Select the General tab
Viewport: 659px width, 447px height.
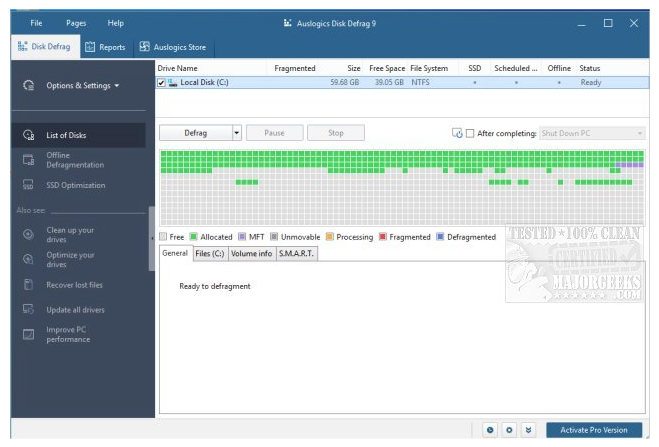[175, 253]
